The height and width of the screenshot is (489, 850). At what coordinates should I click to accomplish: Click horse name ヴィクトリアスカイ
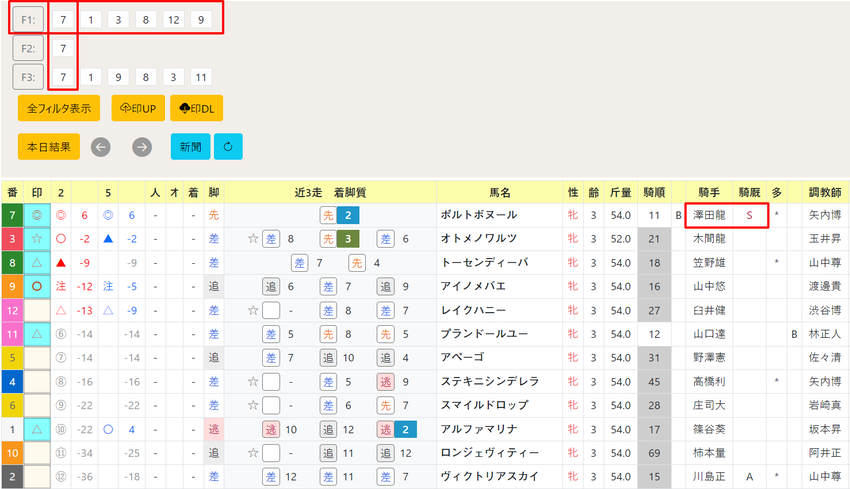pos(490,477)
